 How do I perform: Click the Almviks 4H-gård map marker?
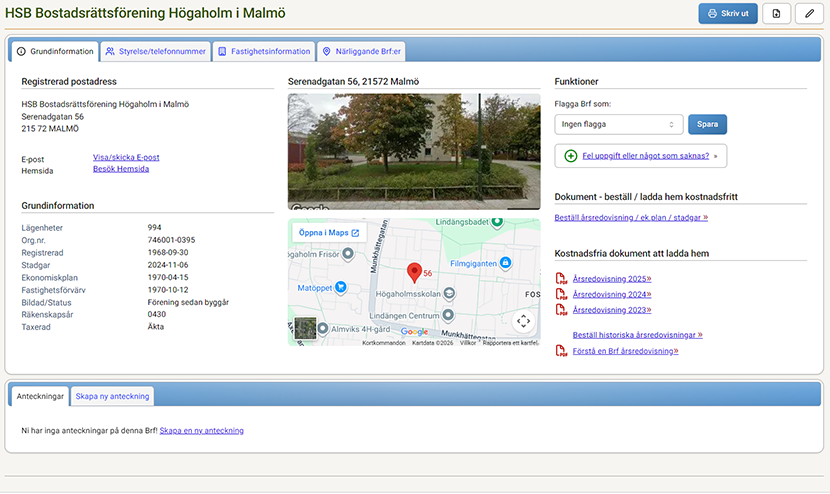click(322, 328)
